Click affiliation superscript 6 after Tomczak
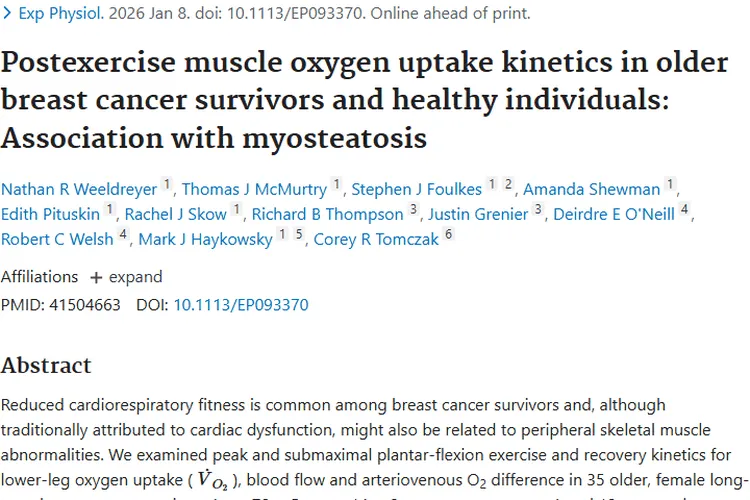The width and height of the screenshot is (750, 500). (449, 235)
